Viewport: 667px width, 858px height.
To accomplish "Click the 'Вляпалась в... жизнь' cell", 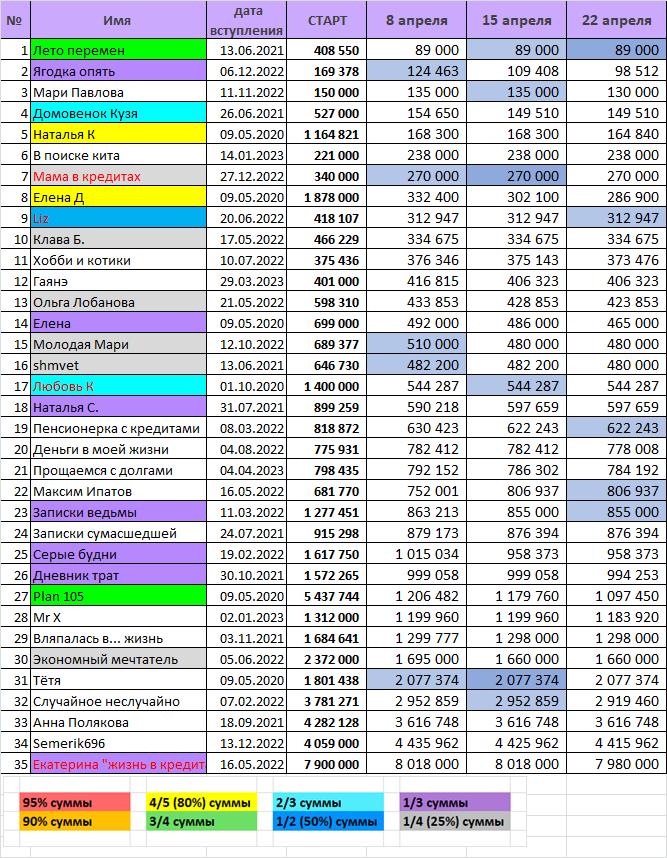I will (x=118, y=638).
